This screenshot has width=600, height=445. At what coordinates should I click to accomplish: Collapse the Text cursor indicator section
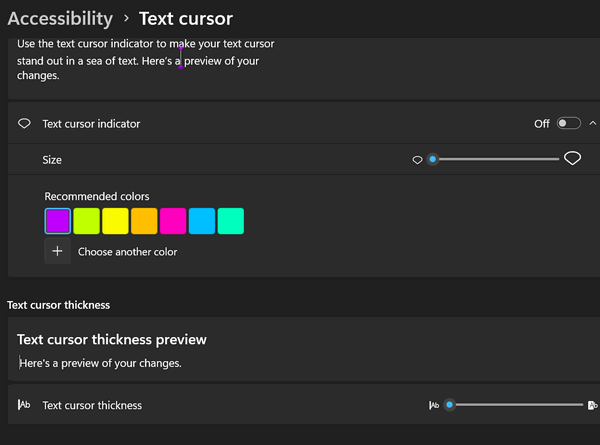pos(592,123)
